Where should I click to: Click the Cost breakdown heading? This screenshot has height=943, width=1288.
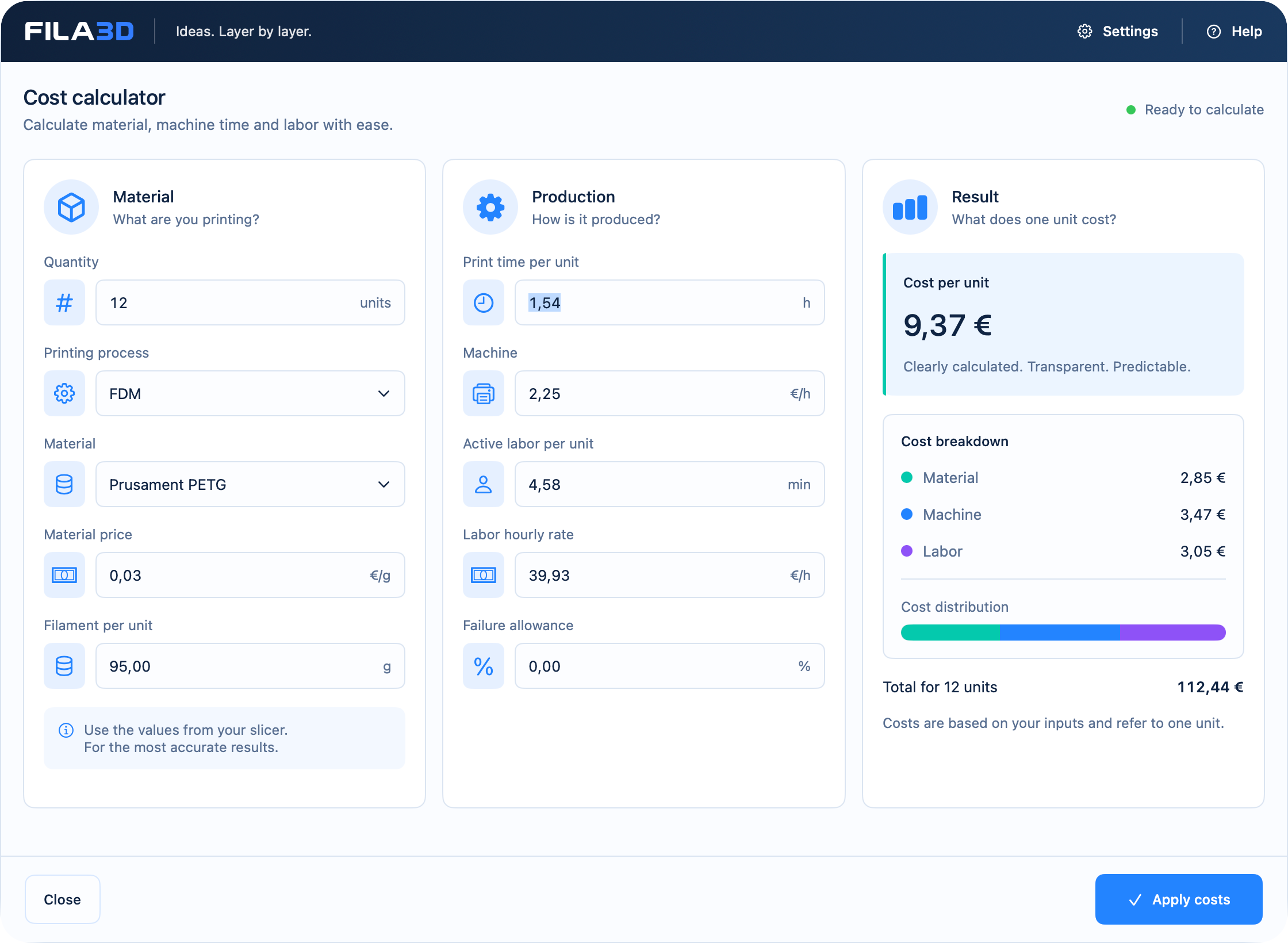[x=954, y=441]
